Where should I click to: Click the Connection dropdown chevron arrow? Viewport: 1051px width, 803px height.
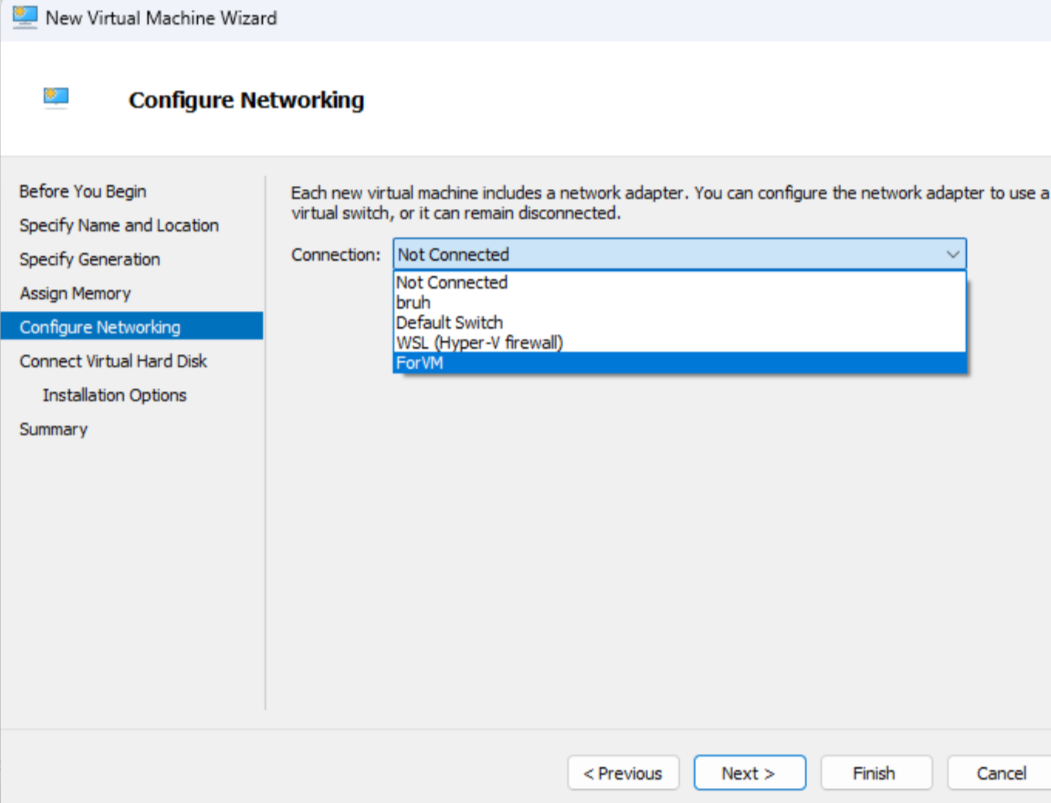[952, 255]
